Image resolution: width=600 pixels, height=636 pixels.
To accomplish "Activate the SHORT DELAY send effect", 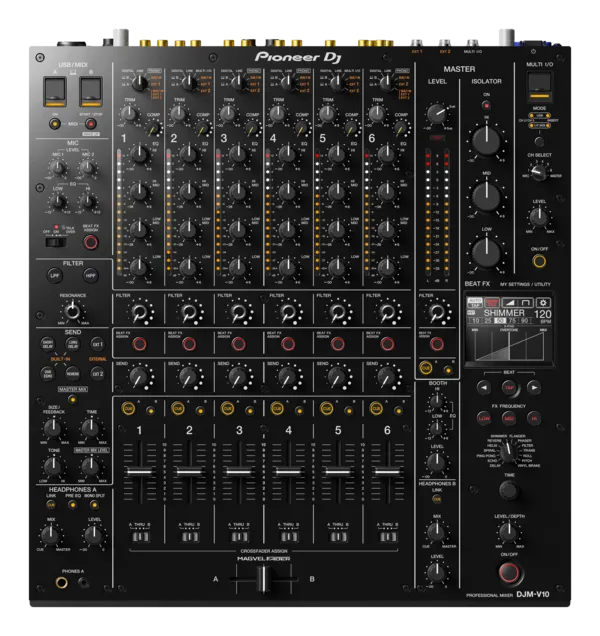I will (x=48, y=344).
